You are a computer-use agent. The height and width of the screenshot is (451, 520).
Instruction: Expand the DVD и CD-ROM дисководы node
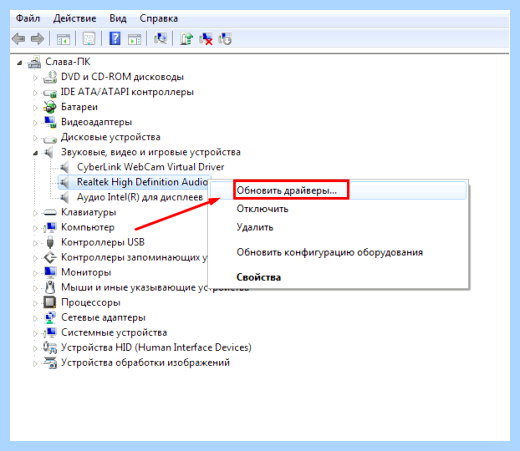(x=35, y=78)
